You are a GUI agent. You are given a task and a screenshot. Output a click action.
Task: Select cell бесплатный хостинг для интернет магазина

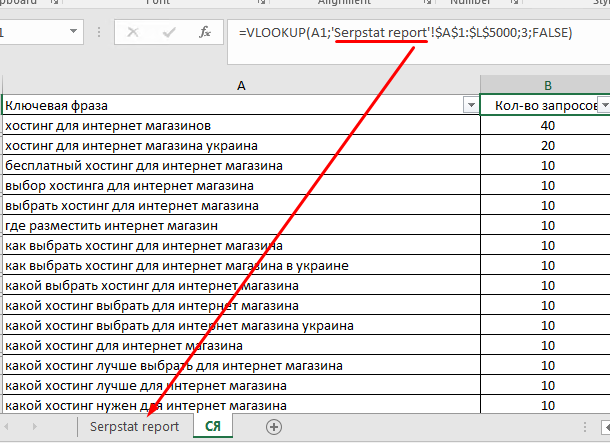tap(241, 165)
